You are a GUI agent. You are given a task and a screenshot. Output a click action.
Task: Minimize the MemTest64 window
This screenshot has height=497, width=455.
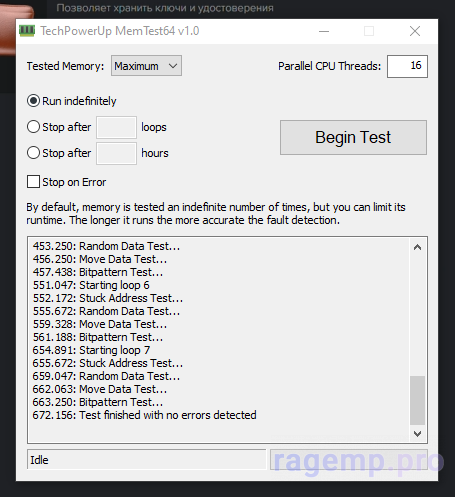(324, 31)
